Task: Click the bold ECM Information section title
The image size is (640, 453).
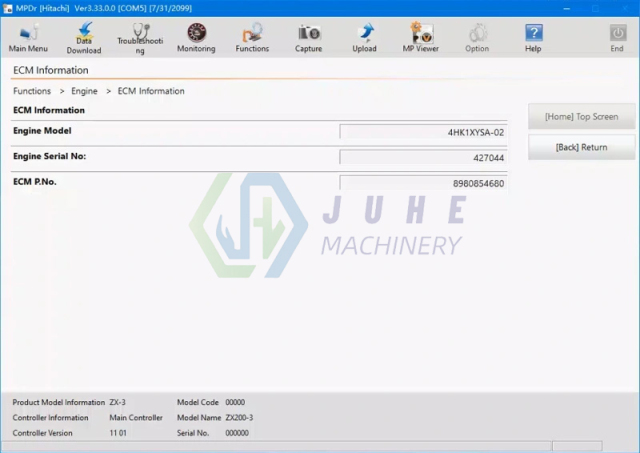Action: [x=49, y=110]
